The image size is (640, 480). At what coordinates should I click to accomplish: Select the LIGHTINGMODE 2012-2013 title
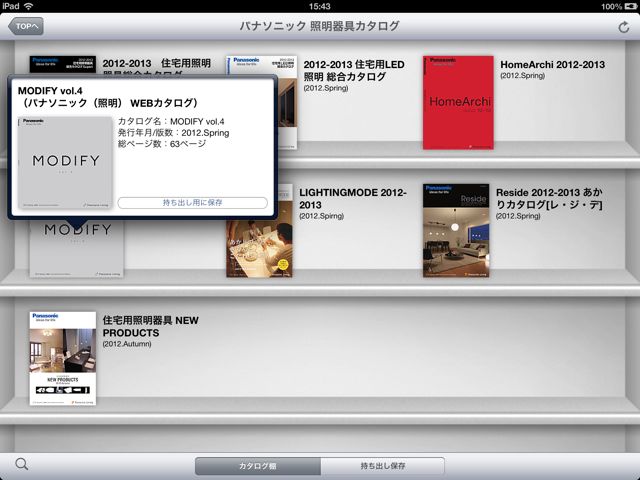tap(353, 199)
